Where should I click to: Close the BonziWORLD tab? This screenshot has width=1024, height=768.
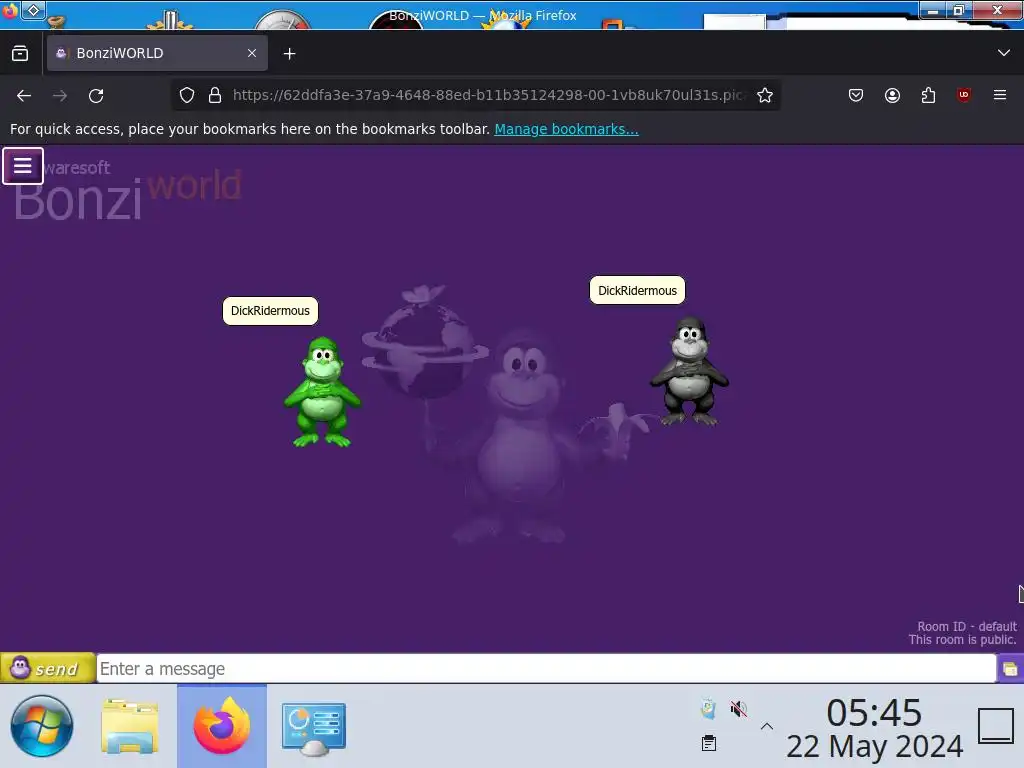[x=252, y=53]
